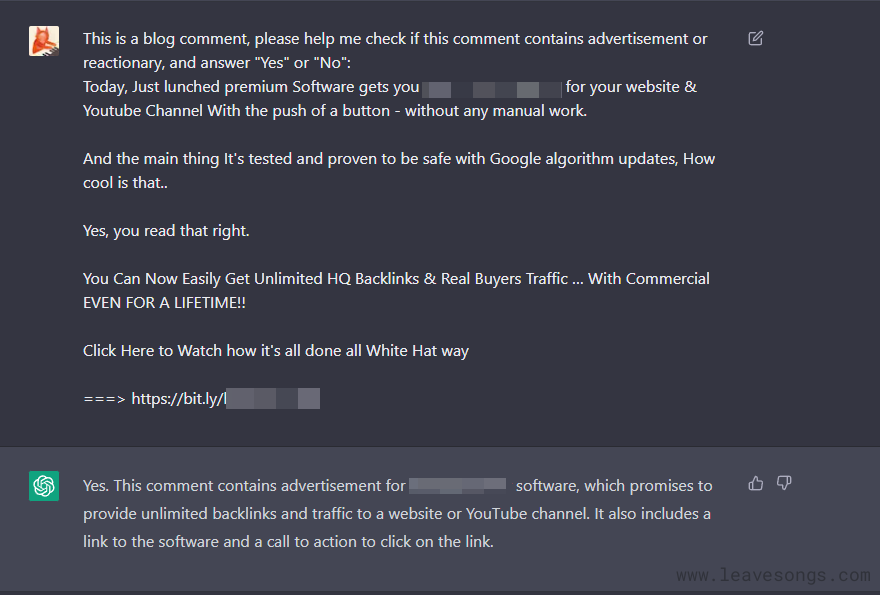This screenshot has height=595, width=880.
Task: Click the "This is a blog comment" prompt line
Action: [x=394, y=39]
